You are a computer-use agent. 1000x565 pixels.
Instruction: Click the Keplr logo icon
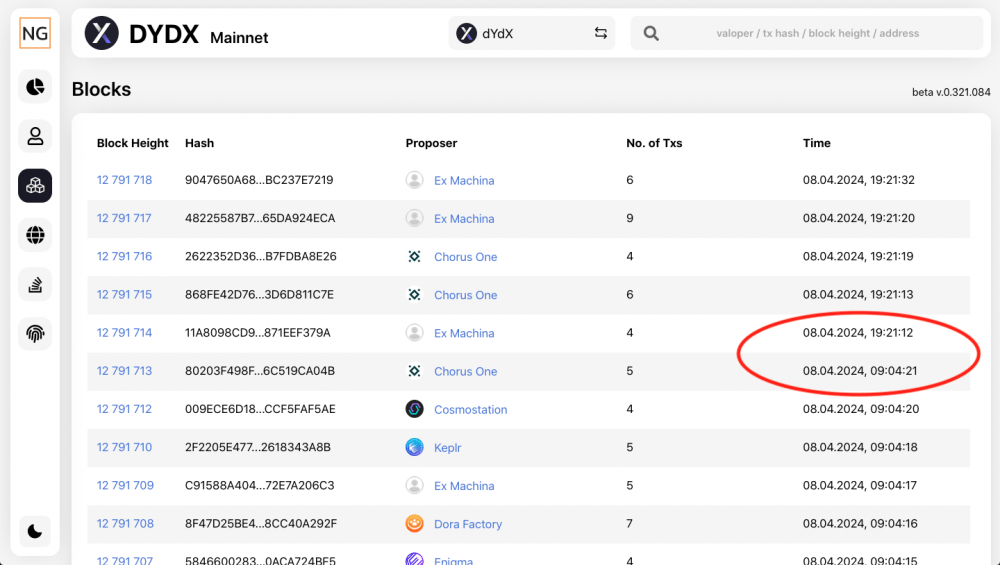click(x=415, y=447)
